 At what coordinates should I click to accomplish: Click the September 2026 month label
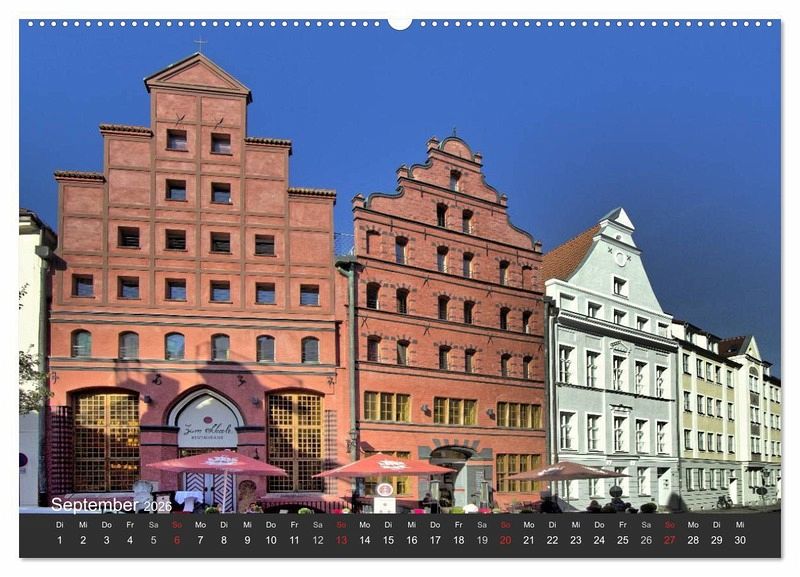[111, 505]
